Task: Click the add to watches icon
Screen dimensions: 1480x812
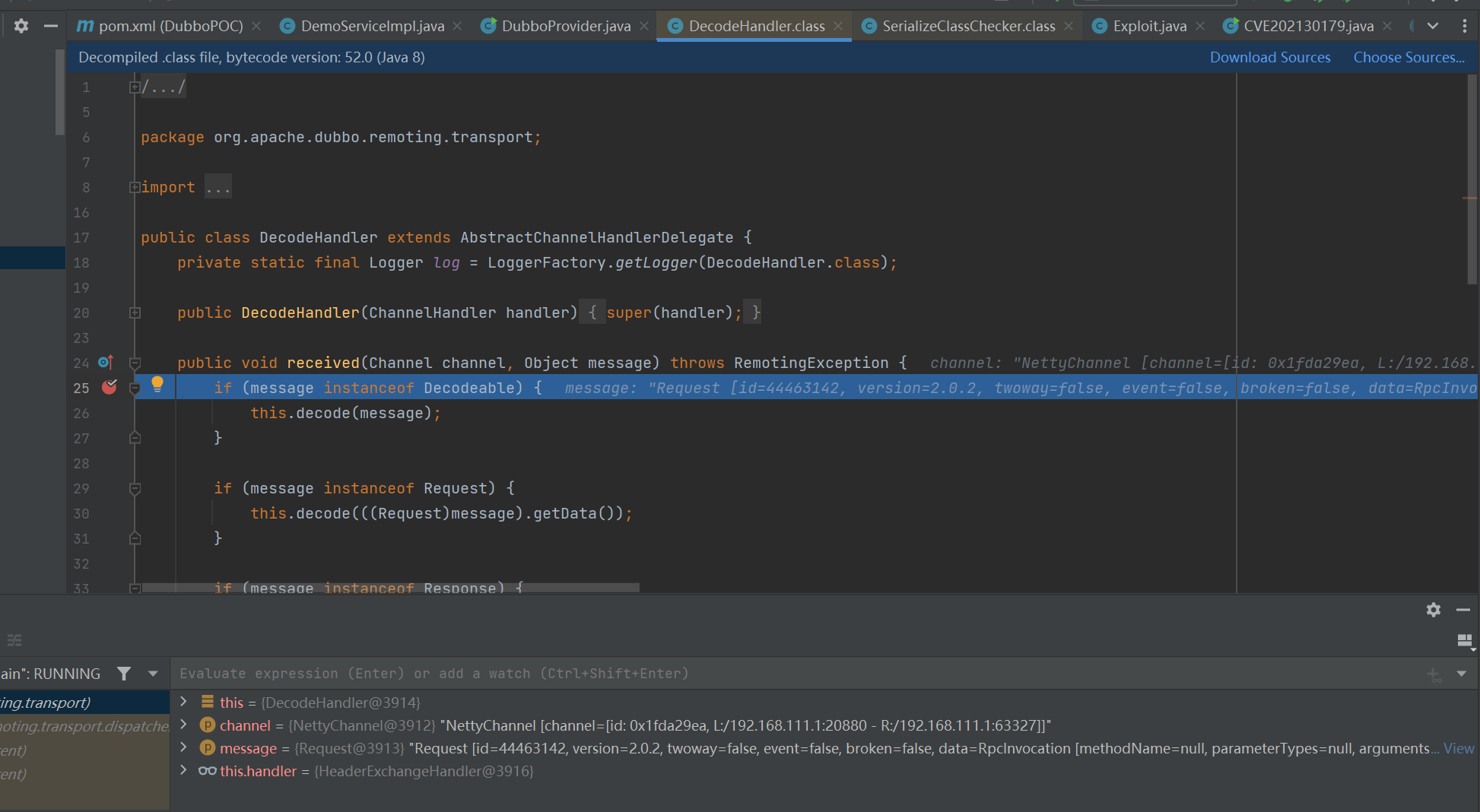Action: (1434, 674)
